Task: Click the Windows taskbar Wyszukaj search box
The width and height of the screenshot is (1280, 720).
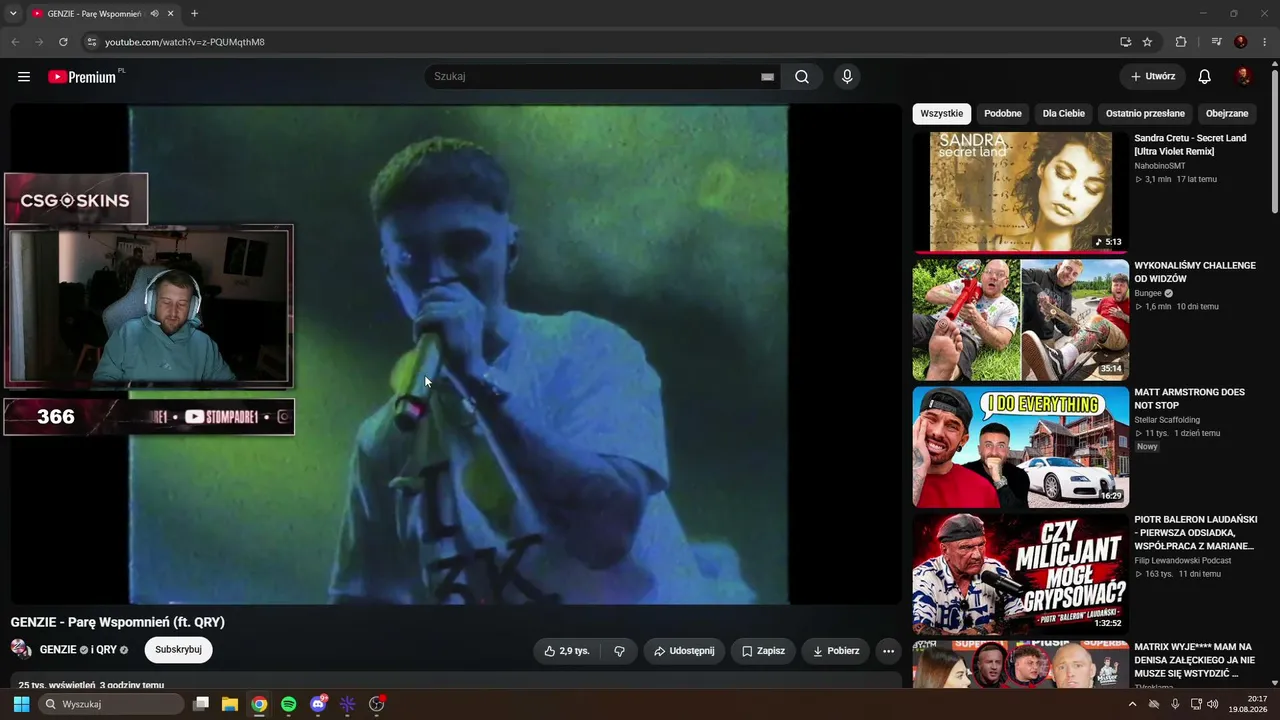Action: point(111,704)
